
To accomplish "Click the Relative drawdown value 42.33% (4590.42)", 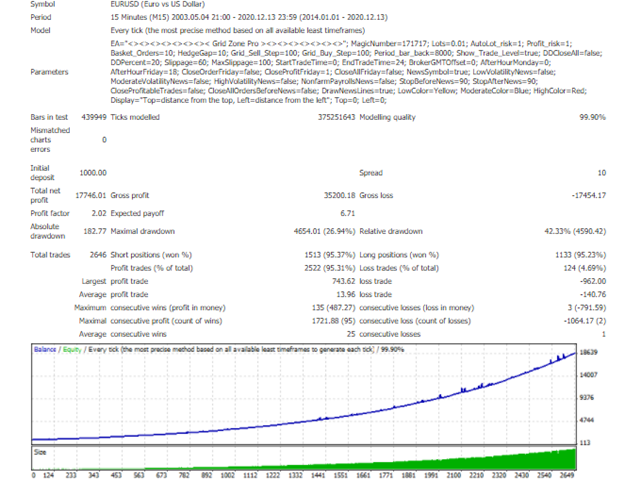I will [575, 231].
